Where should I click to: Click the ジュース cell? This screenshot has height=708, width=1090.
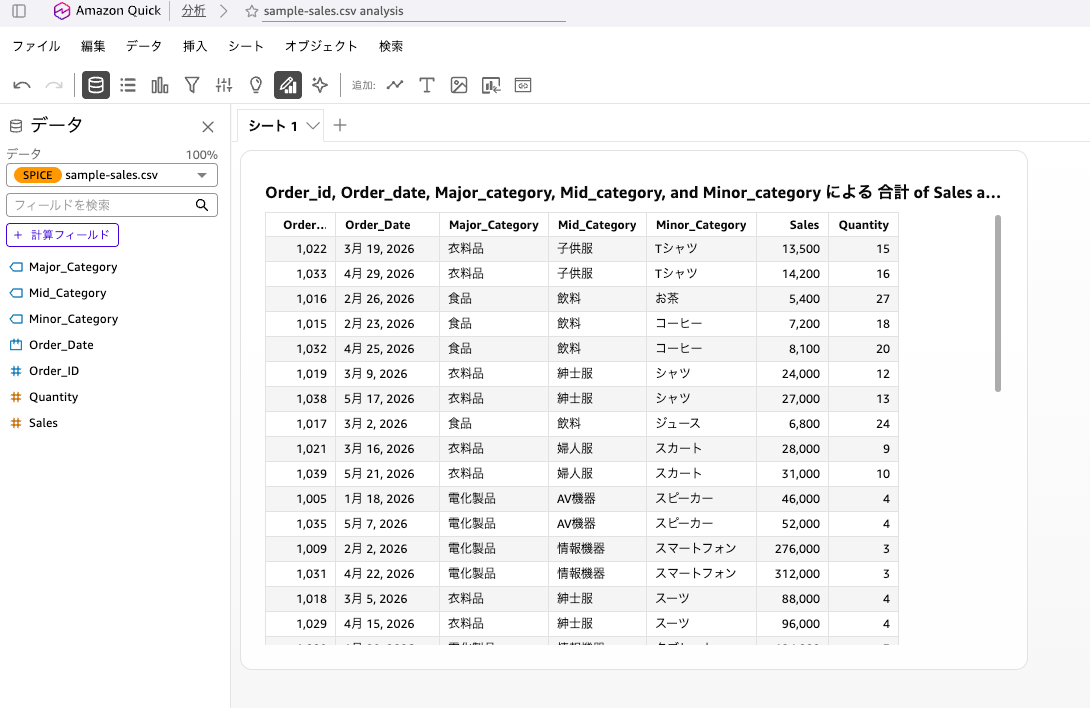click(x=701, y=424)
